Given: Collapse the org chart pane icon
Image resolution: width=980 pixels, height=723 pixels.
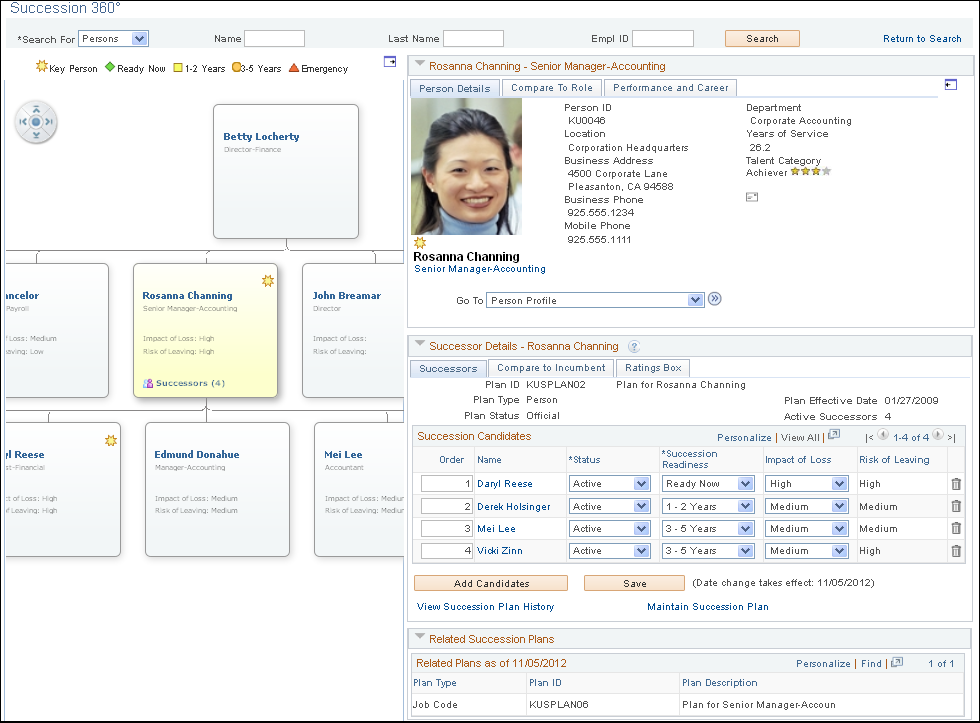Looking at the screenshot, I should click(390, 61).
